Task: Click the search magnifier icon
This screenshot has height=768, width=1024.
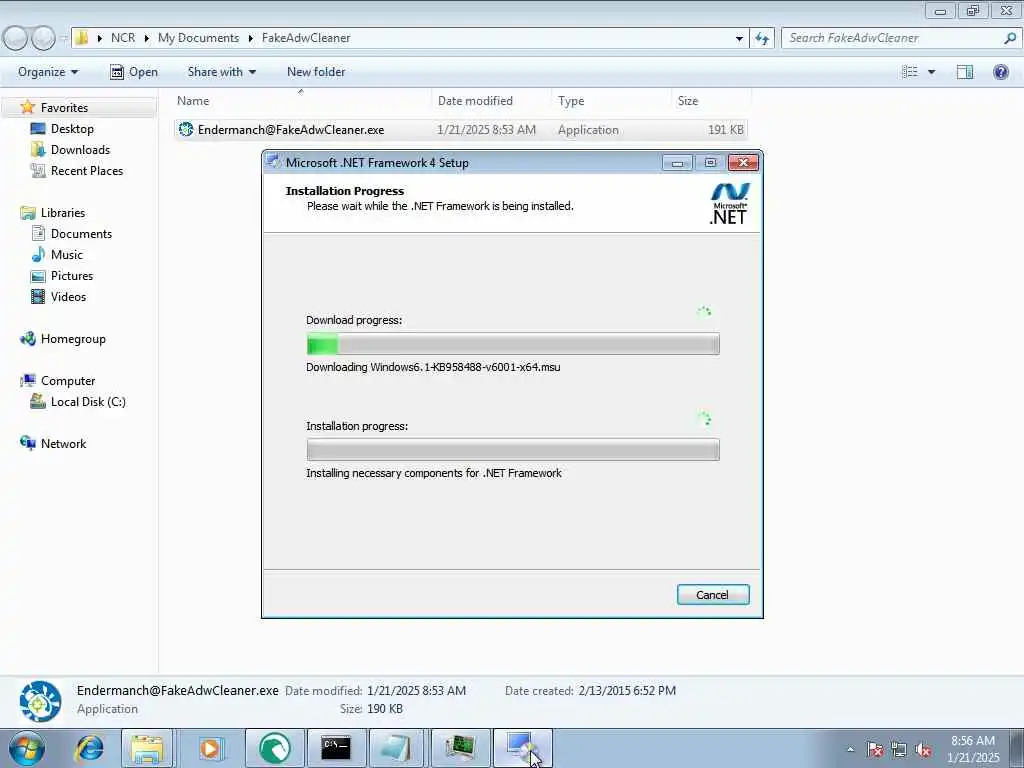Action: [1010, 38]
